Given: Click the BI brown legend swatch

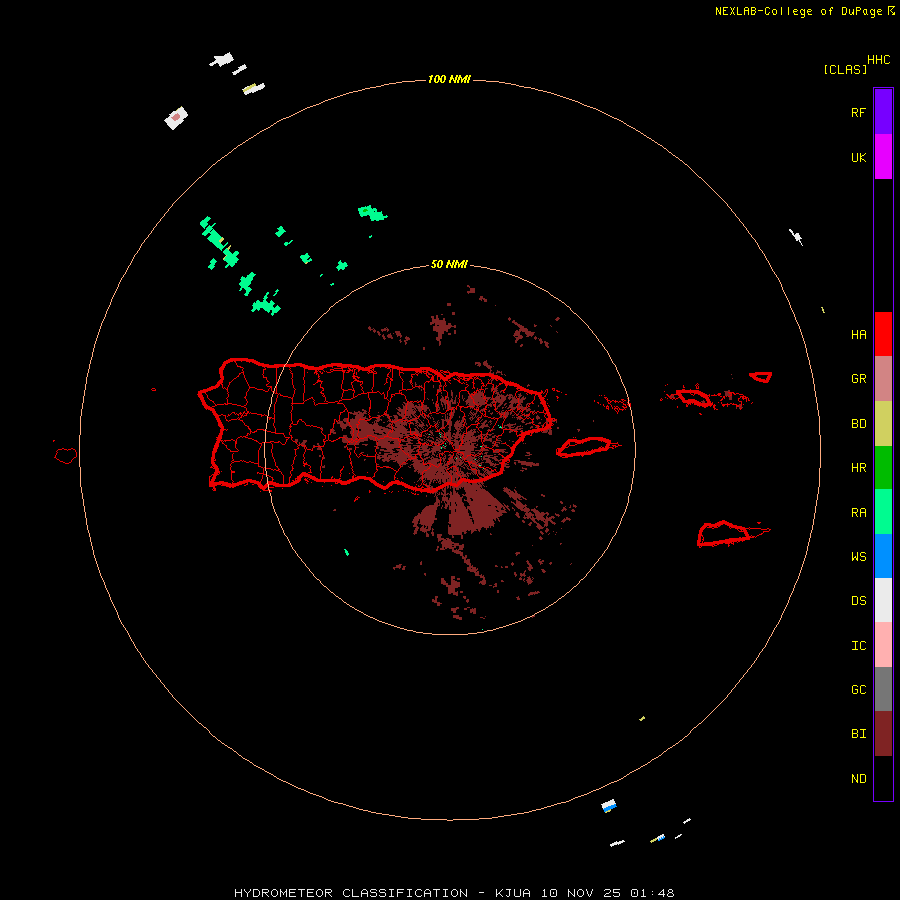Looking at the screenshot, I should [x=883, y=734].
